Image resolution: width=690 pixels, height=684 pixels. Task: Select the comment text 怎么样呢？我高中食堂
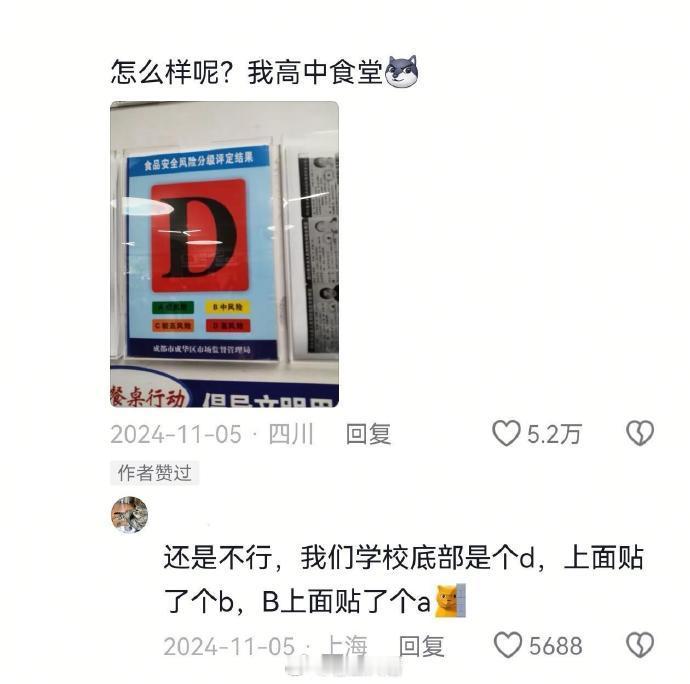click(247, 72)
